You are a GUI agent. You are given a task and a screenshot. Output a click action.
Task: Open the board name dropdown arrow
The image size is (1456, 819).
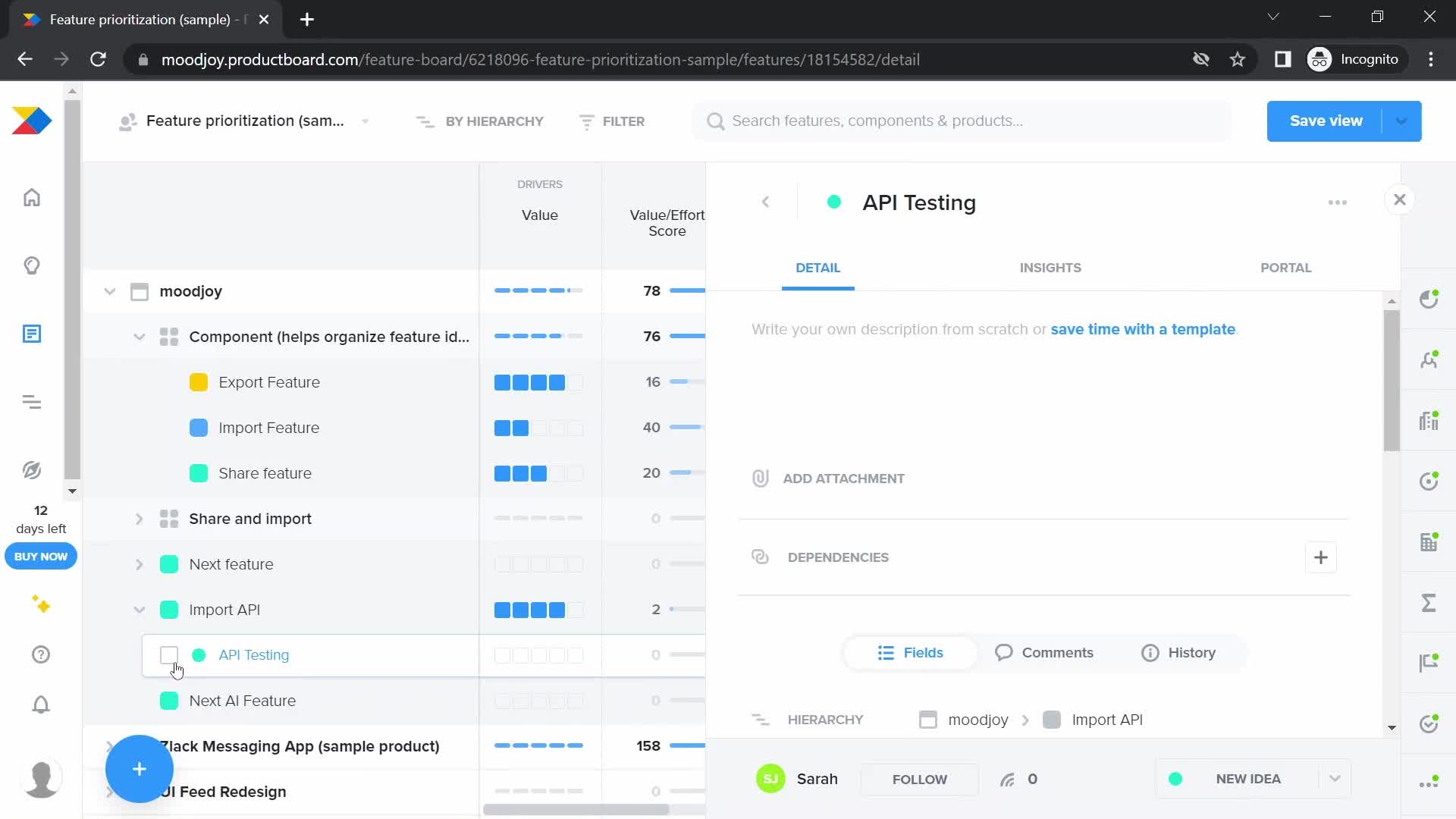point(366,121)
